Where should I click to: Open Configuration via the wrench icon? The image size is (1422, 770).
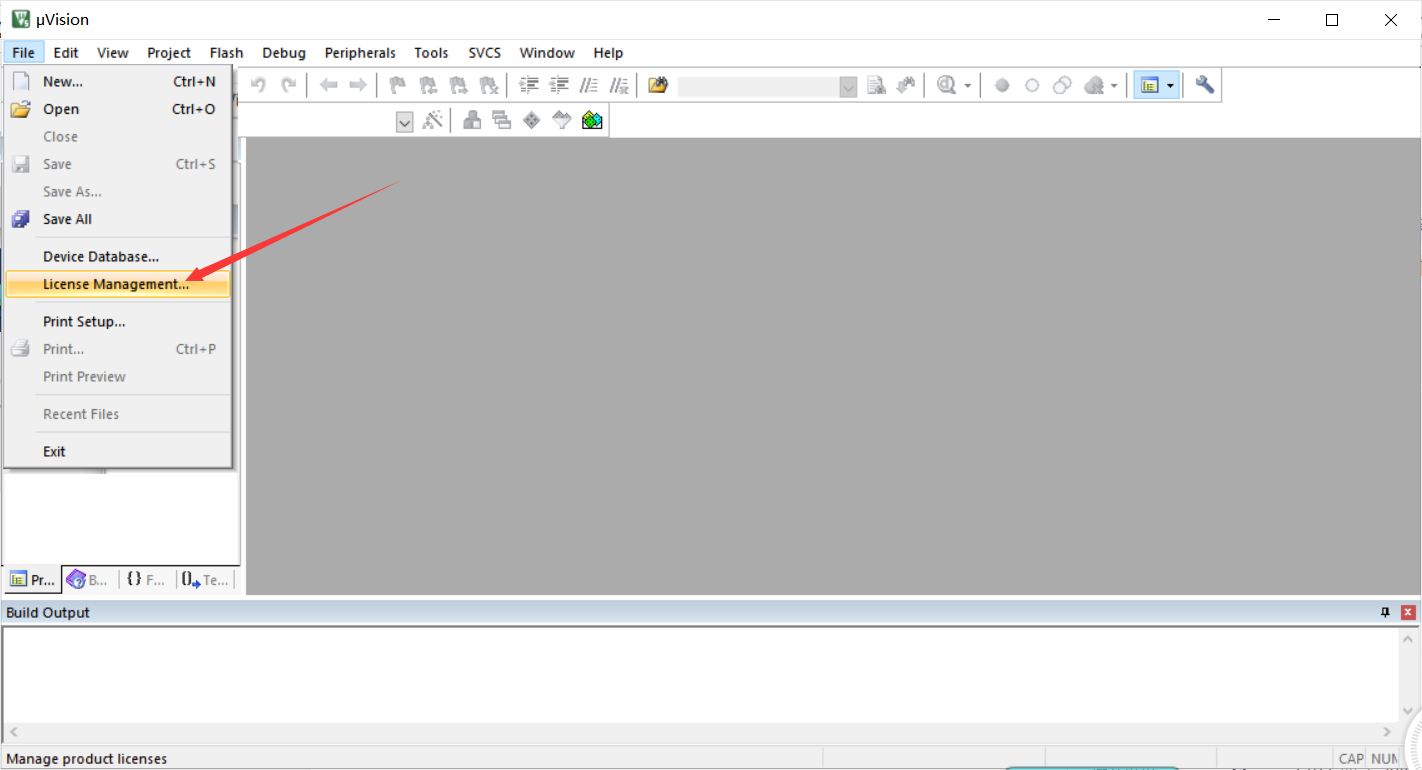pyautogui.click(x=1205, y=85)
